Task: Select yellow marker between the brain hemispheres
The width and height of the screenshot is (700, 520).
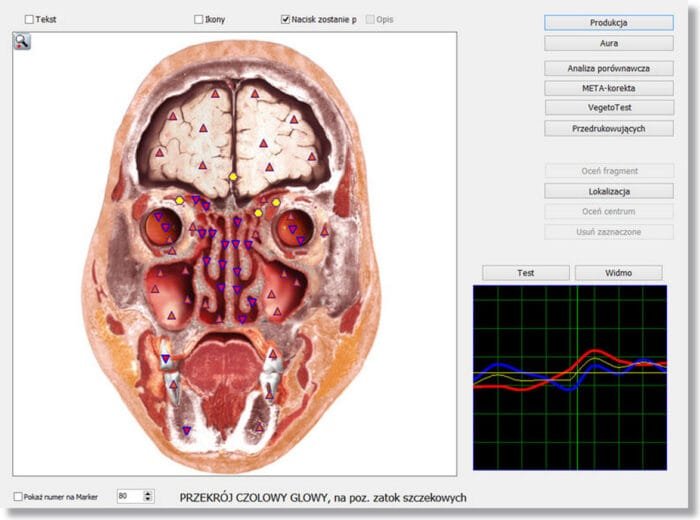Action: [233, 177]
